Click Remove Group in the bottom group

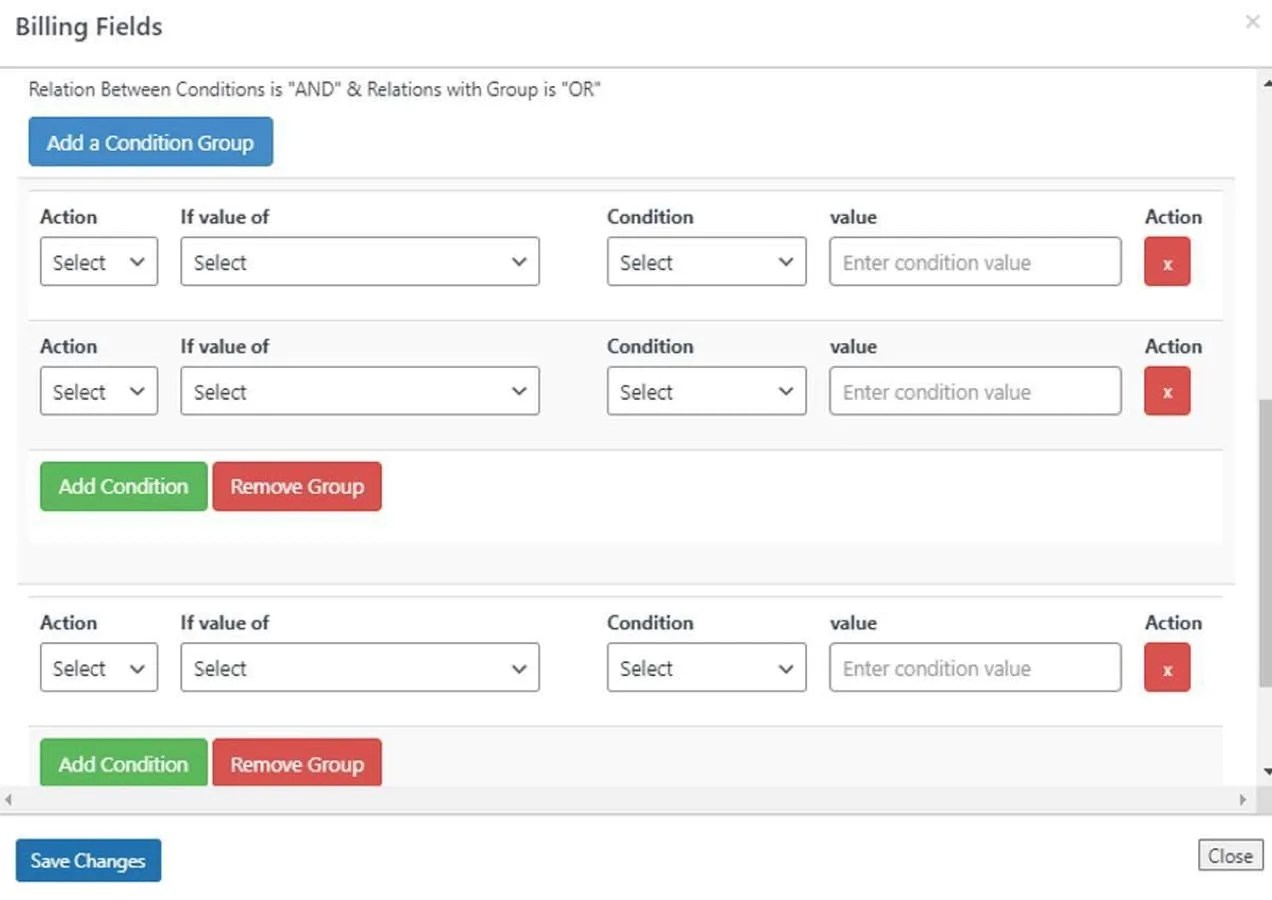click(x=296, y=763)
